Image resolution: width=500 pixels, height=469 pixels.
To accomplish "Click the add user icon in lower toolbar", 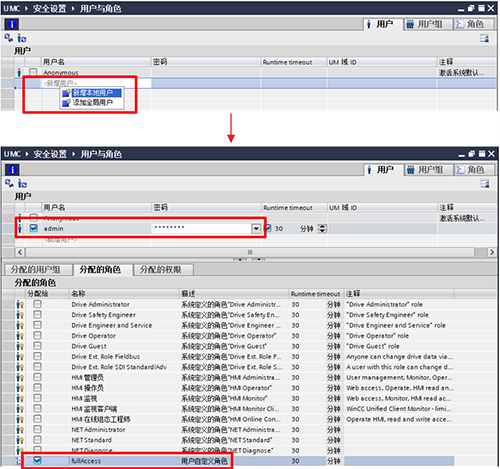I will point(22,184).
